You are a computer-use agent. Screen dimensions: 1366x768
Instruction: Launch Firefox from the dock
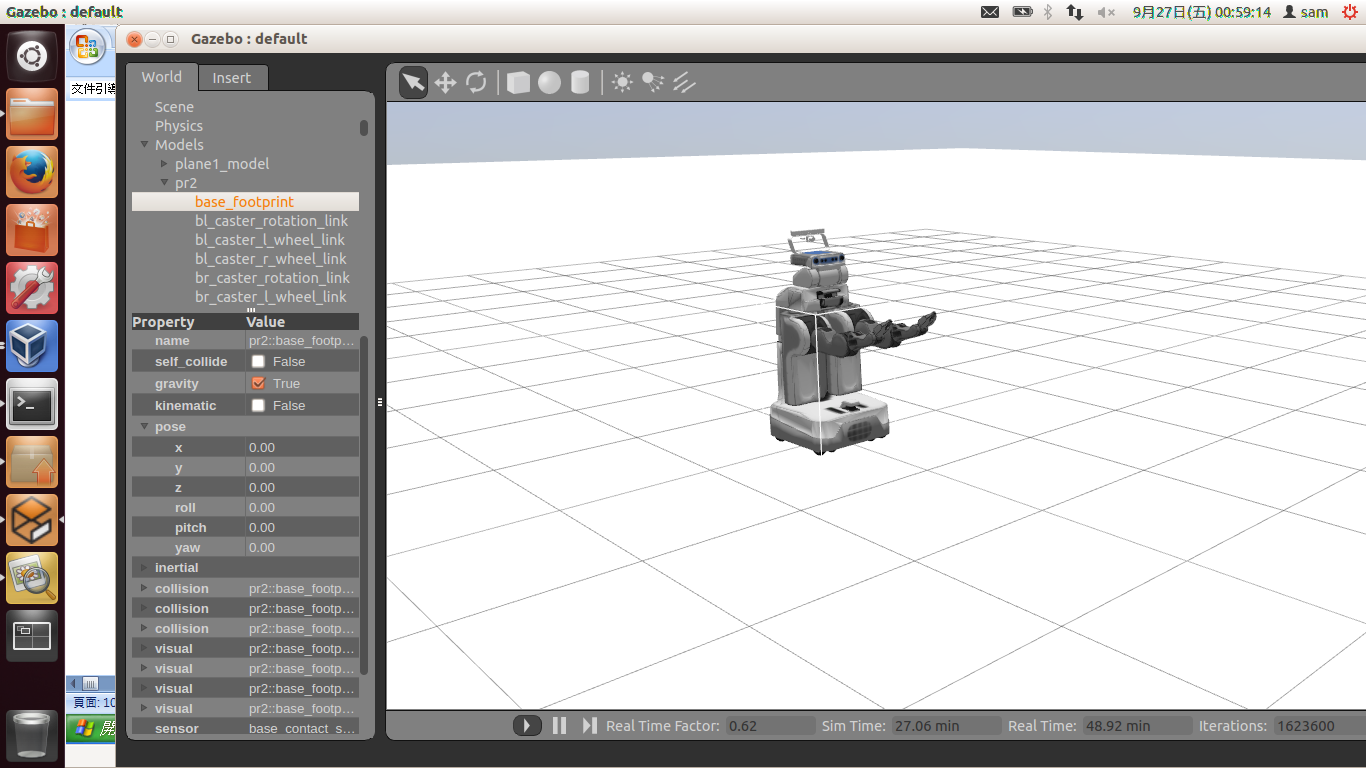[32, 172]
